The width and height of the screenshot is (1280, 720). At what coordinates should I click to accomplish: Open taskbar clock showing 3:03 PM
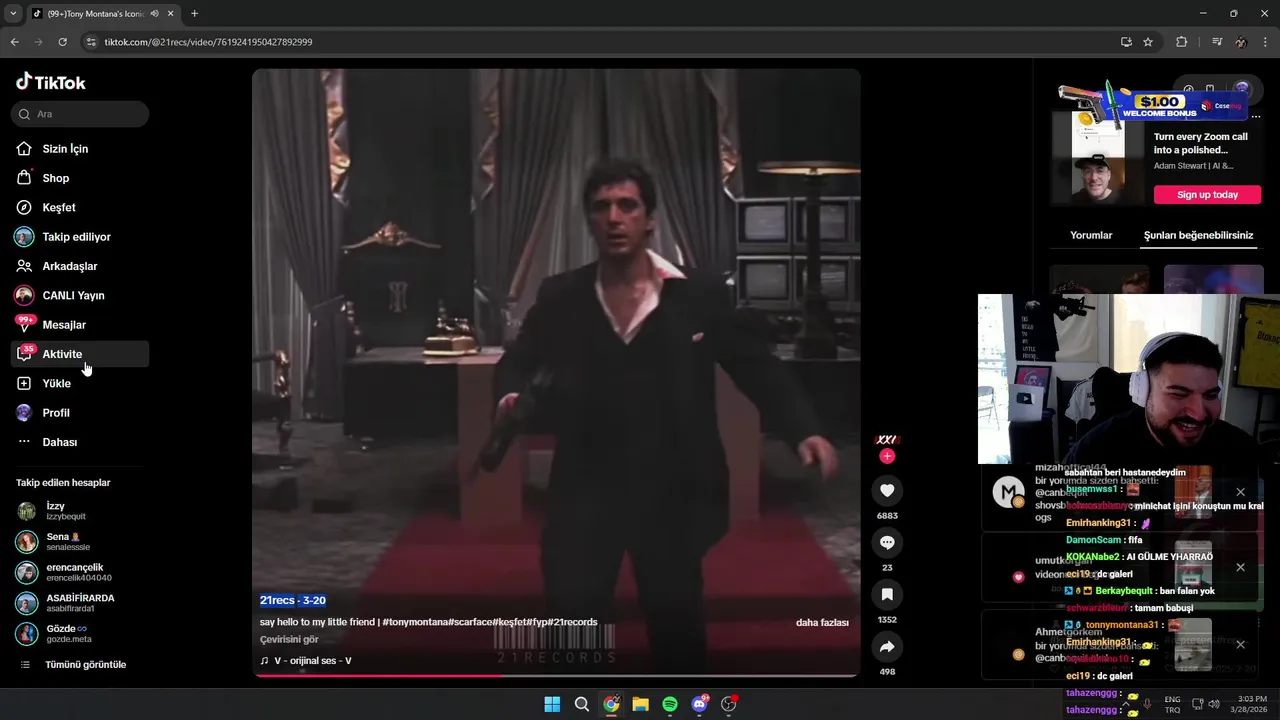point(1252,703)
